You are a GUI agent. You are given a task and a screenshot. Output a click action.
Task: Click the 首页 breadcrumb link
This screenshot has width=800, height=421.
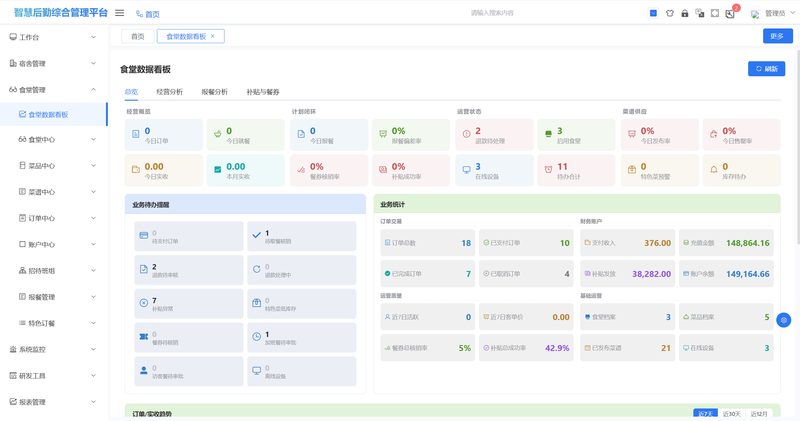click(148, 14)
